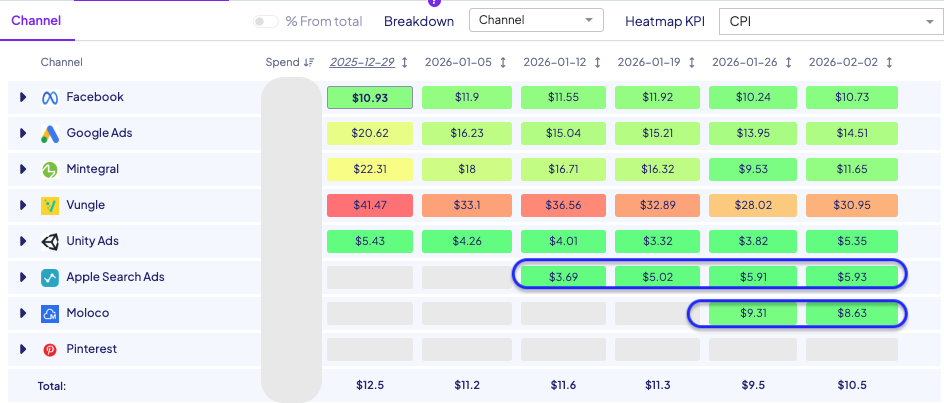Open the Heatmap KPI dropdown
944x403 pixels.
click(x=828, y=21)
